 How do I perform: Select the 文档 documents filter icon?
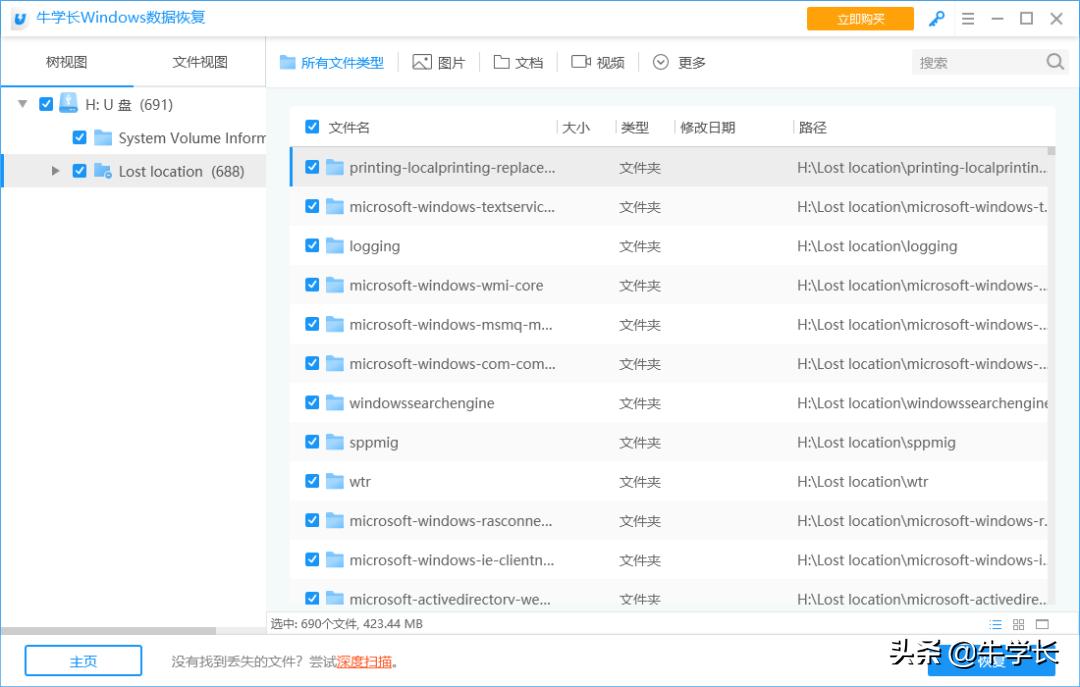(x=503, y=61)
